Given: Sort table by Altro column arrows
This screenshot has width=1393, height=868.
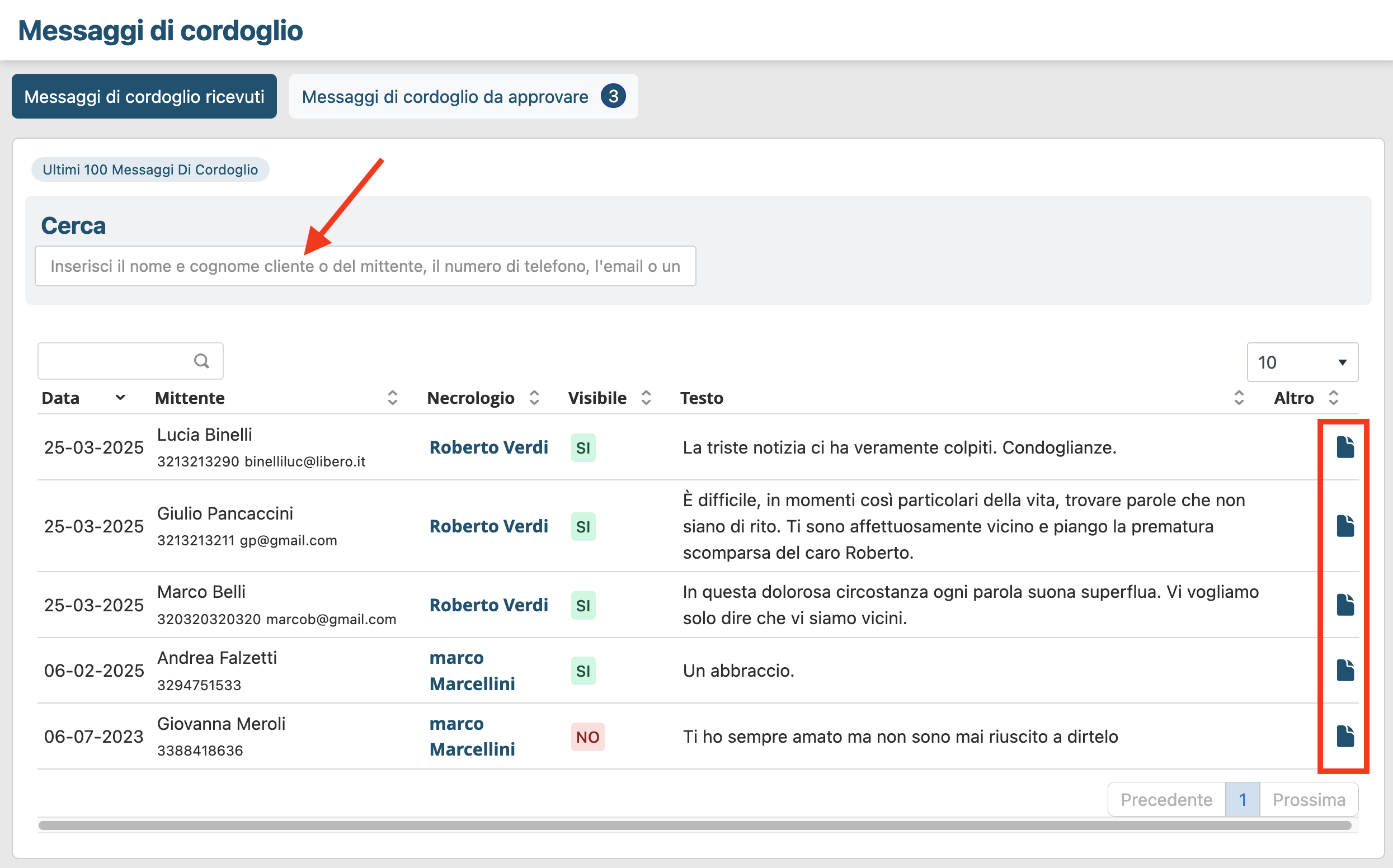Looking at the screenshot, I should [1333, 398].
